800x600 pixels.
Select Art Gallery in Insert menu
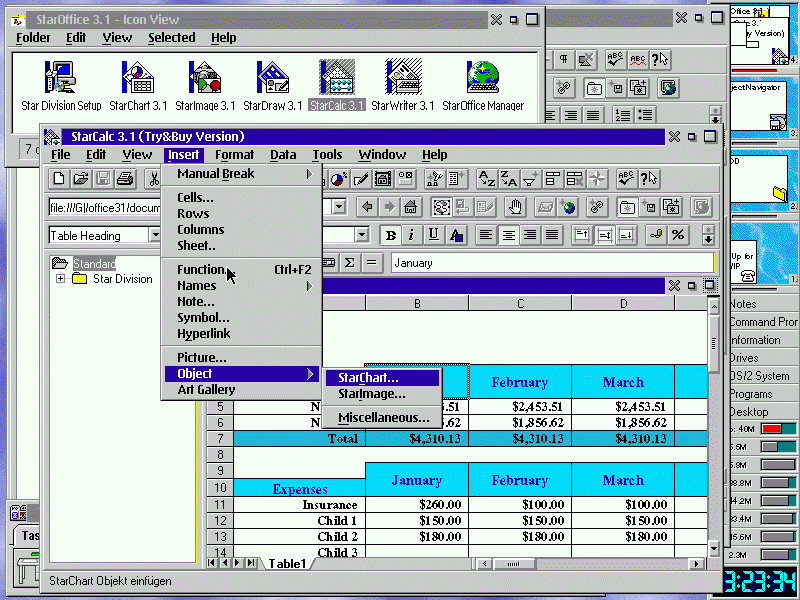coord(242,390)
